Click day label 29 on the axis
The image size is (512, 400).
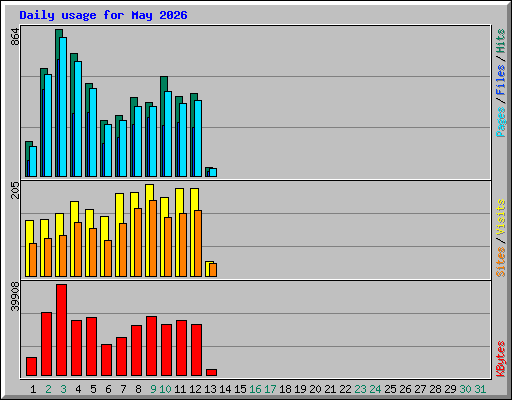[450, 389]
